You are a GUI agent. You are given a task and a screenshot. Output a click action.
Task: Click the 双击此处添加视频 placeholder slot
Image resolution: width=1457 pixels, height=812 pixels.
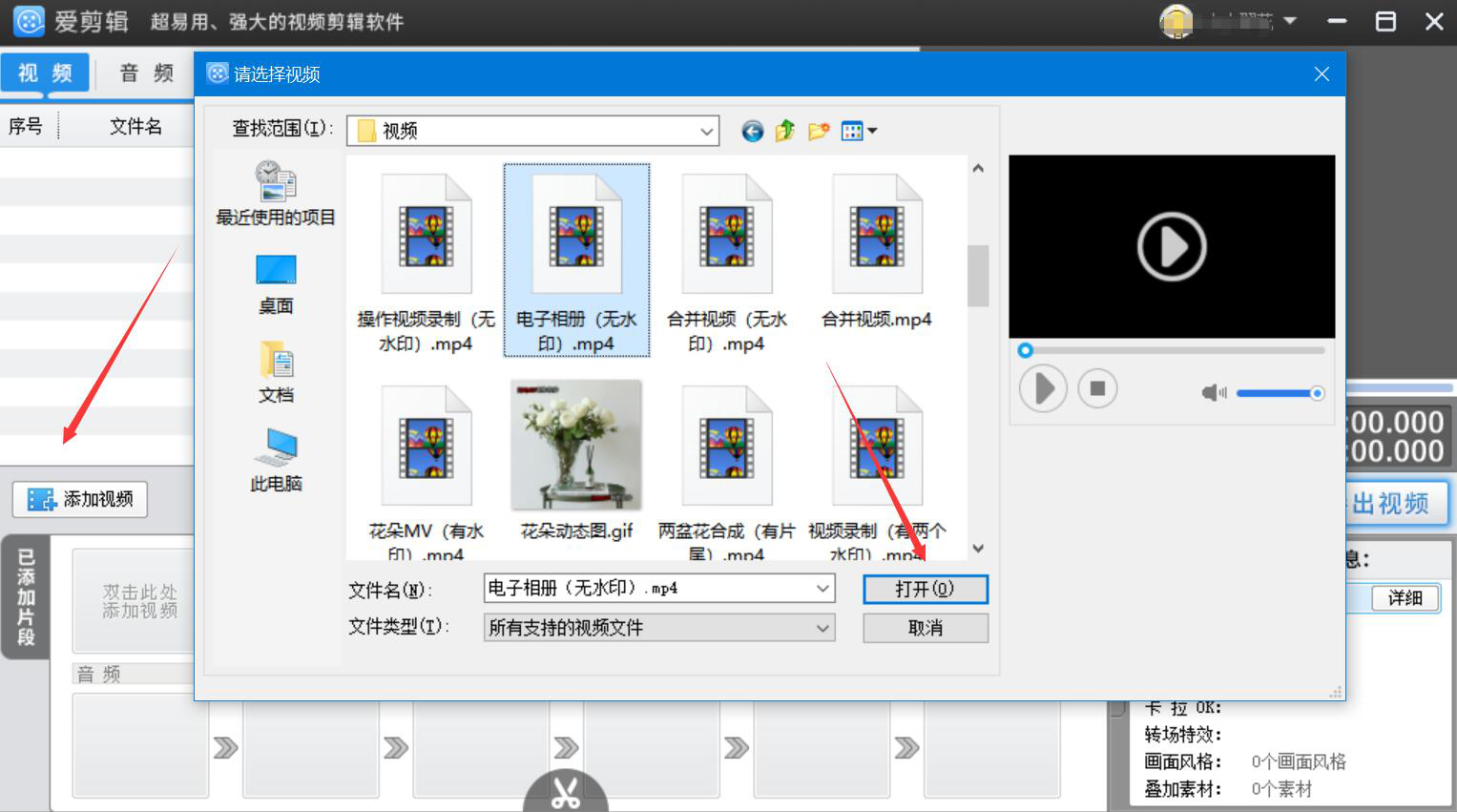[x=139, y=601]
